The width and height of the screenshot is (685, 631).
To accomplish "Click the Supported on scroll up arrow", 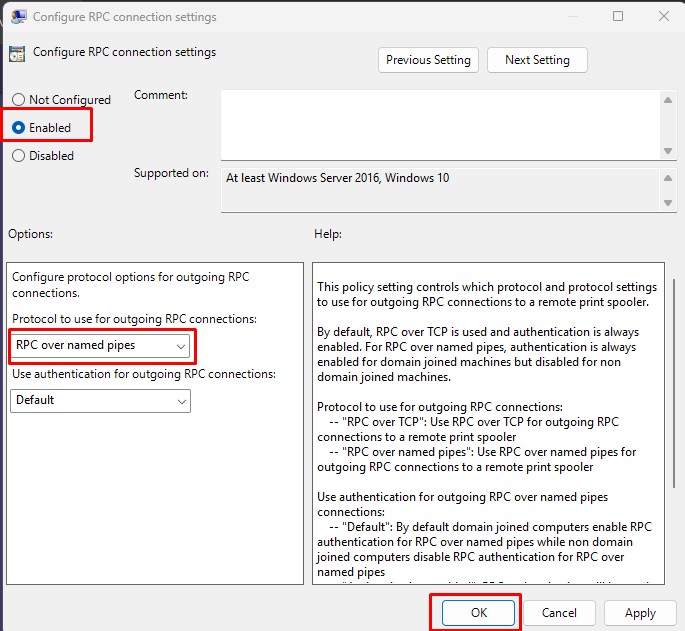I will point(668,178).
